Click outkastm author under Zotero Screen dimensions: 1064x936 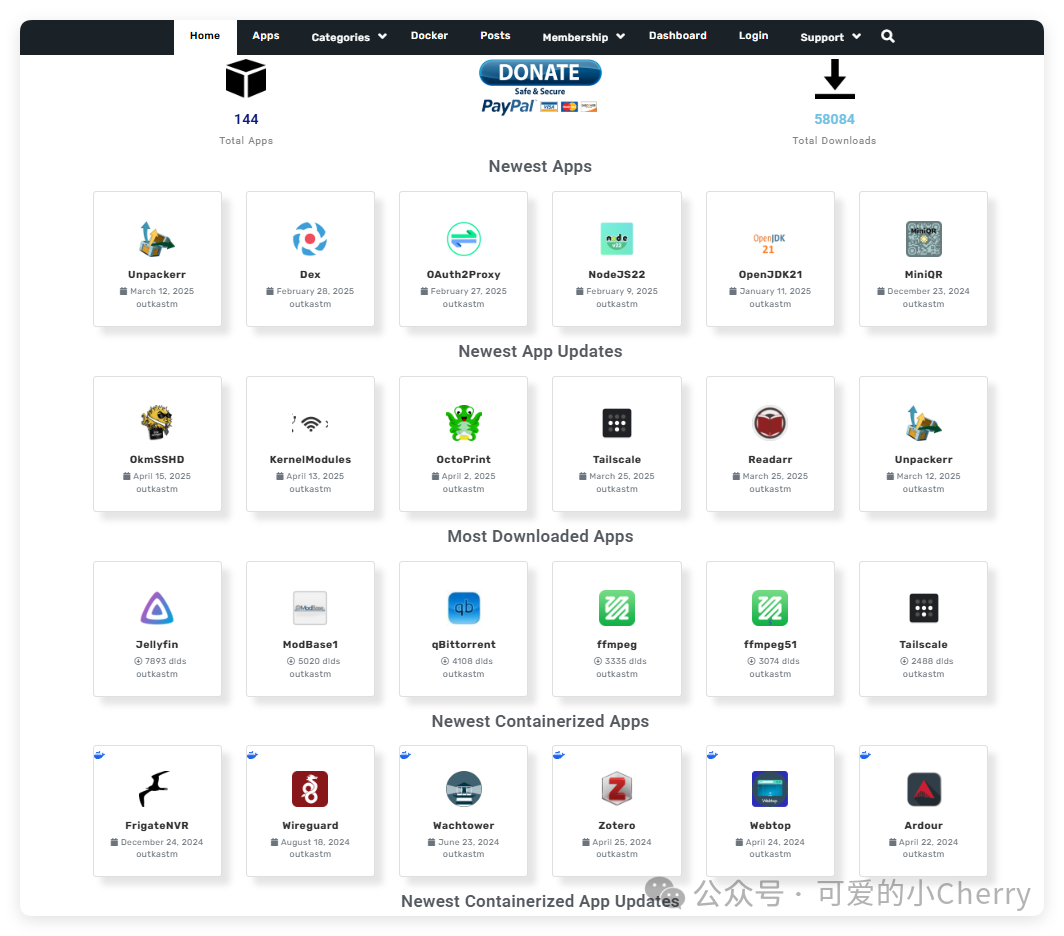point(617,855)
